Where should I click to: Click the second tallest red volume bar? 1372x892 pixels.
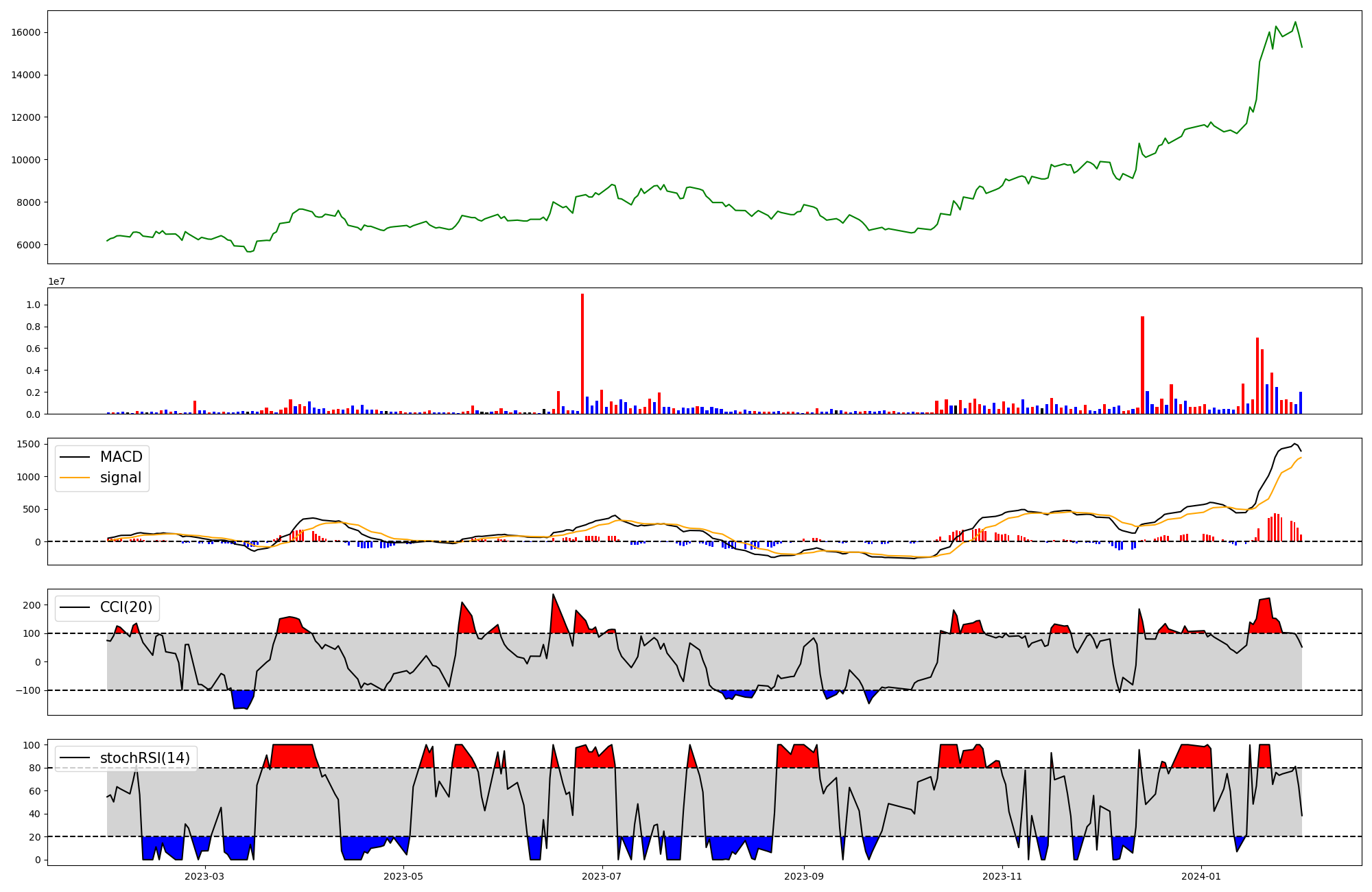(x=1142, y=365)
